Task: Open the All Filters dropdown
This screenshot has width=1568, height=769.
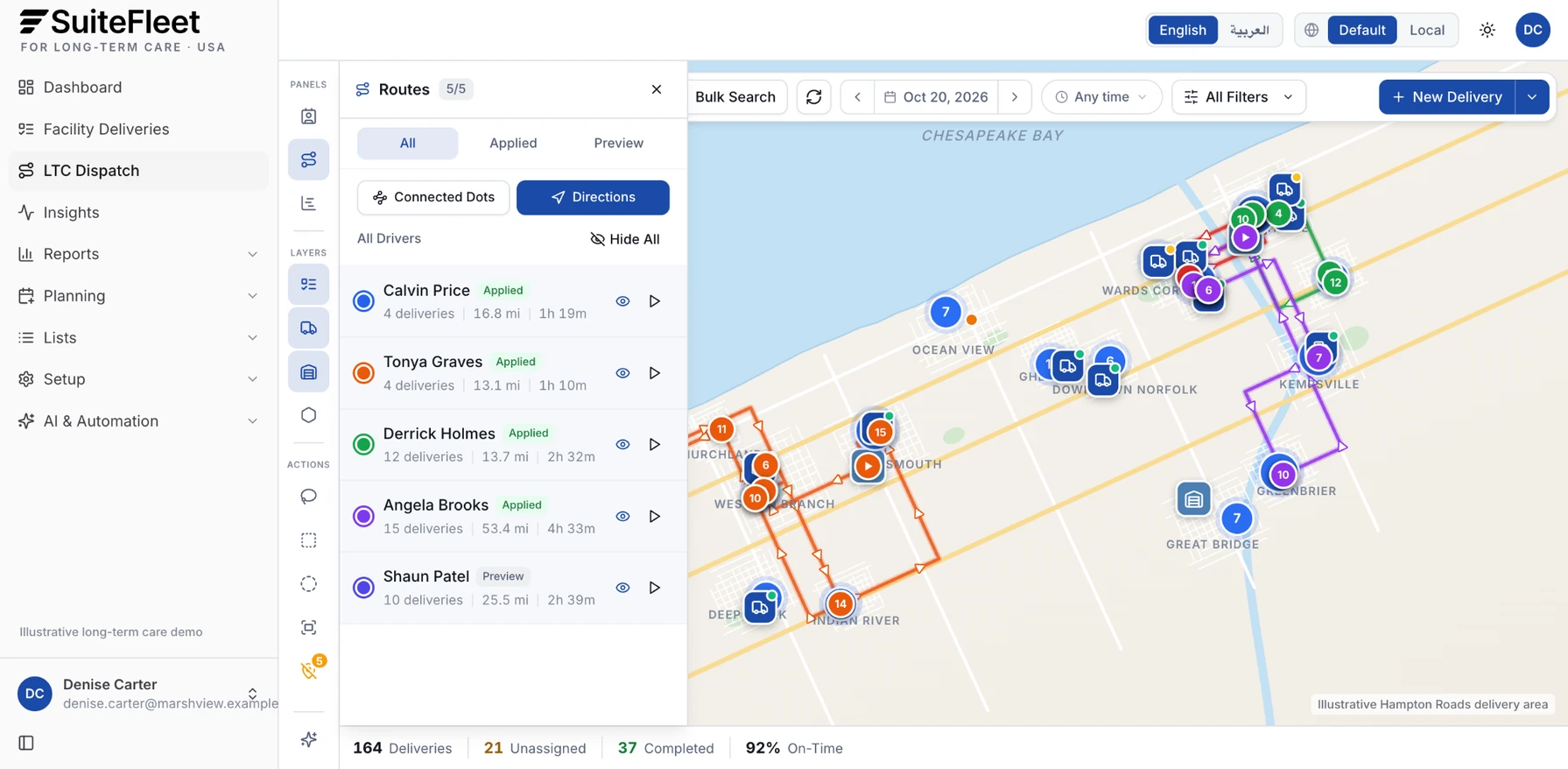Action: [1239, 97]
